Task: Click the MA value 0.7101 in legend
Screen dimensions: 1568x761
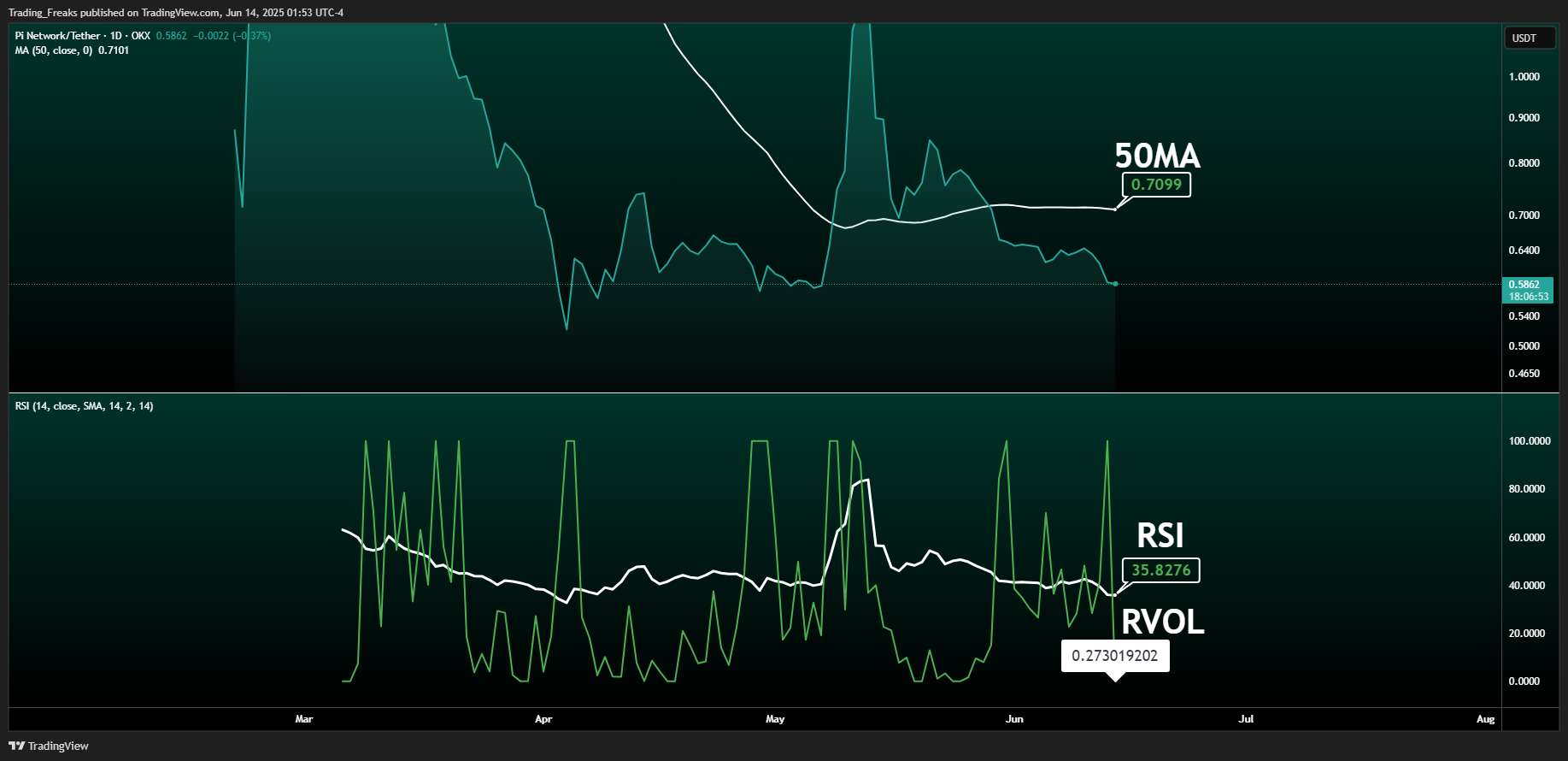Action: [x=114, y=50]
